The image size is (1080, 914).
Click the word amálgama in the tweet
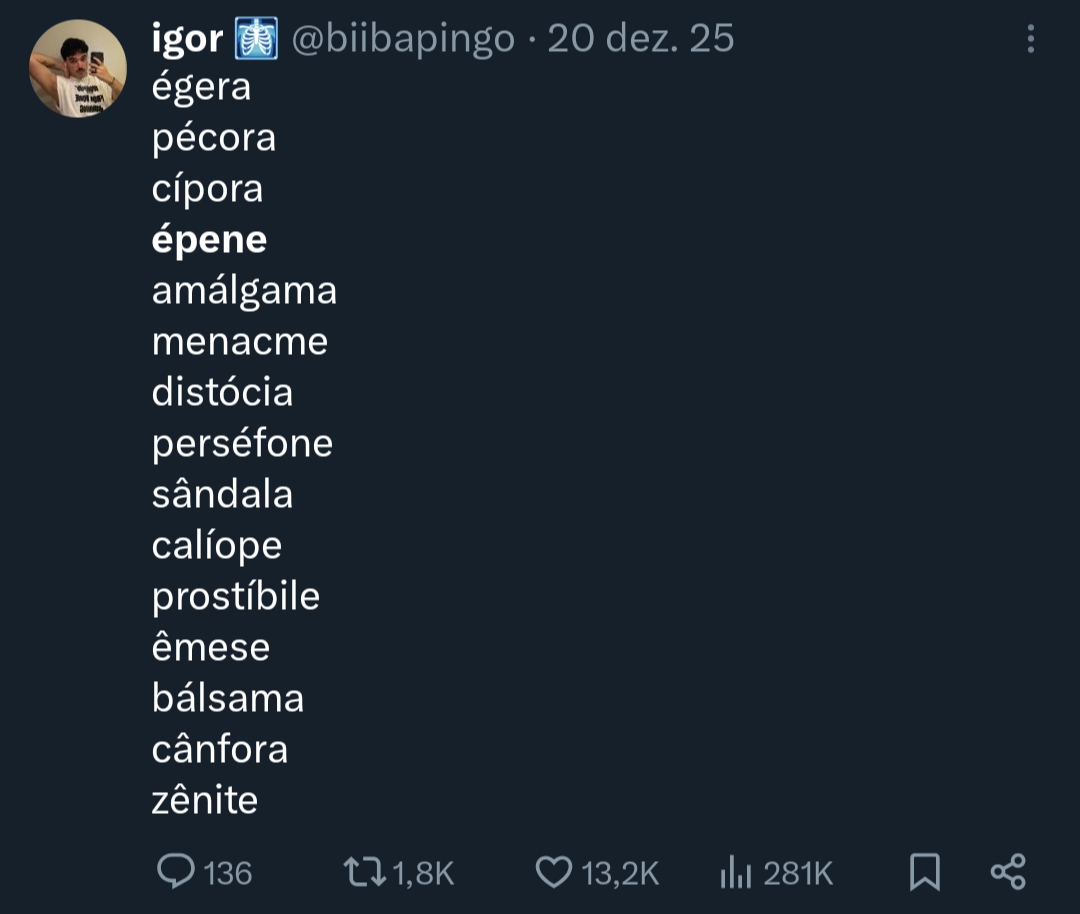(244, 291)
